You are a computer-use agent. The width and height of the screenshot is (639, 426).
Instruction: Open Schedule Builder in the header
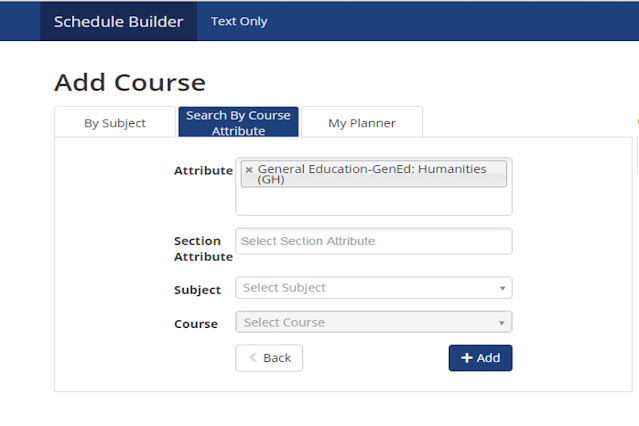(119, 21)
